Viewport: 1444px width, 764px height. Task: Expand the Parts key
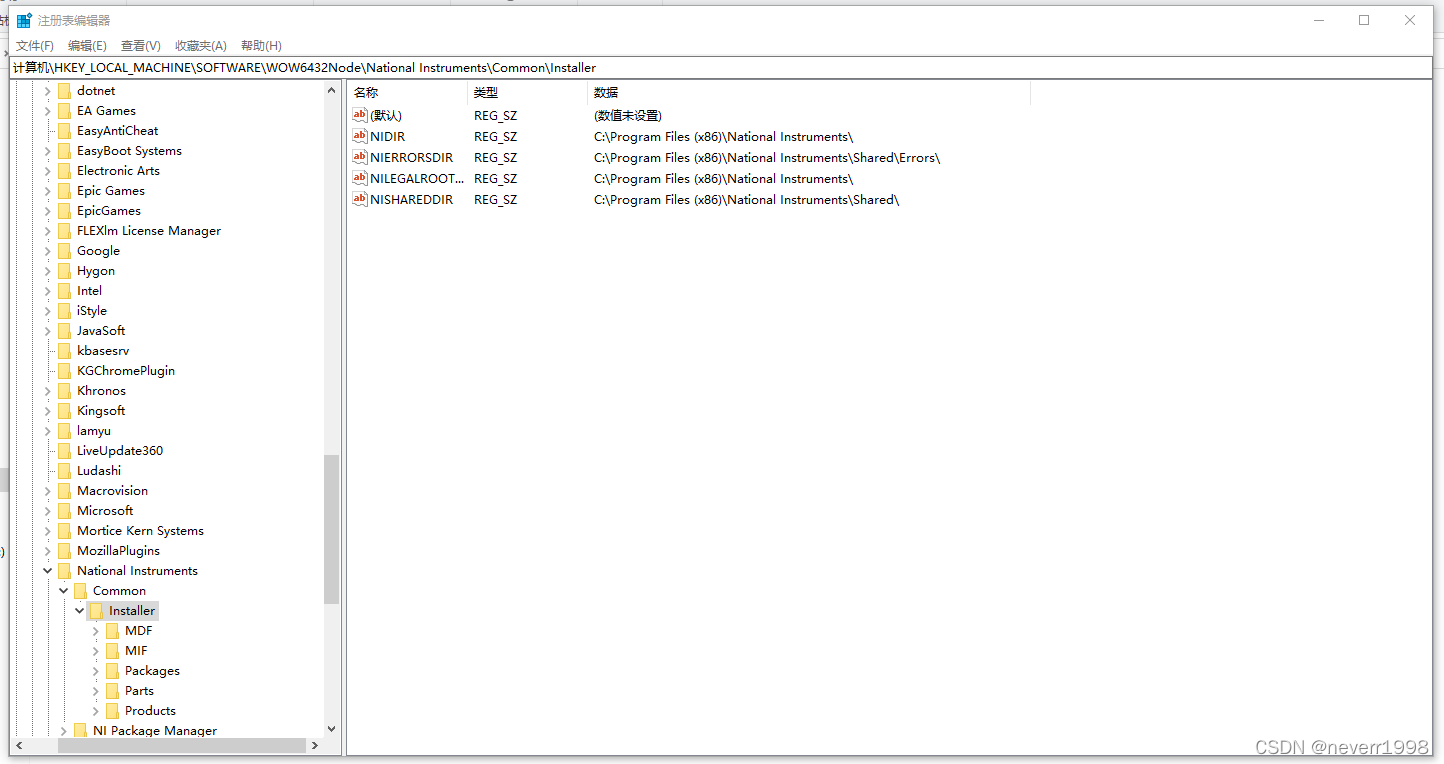(95, 691)
